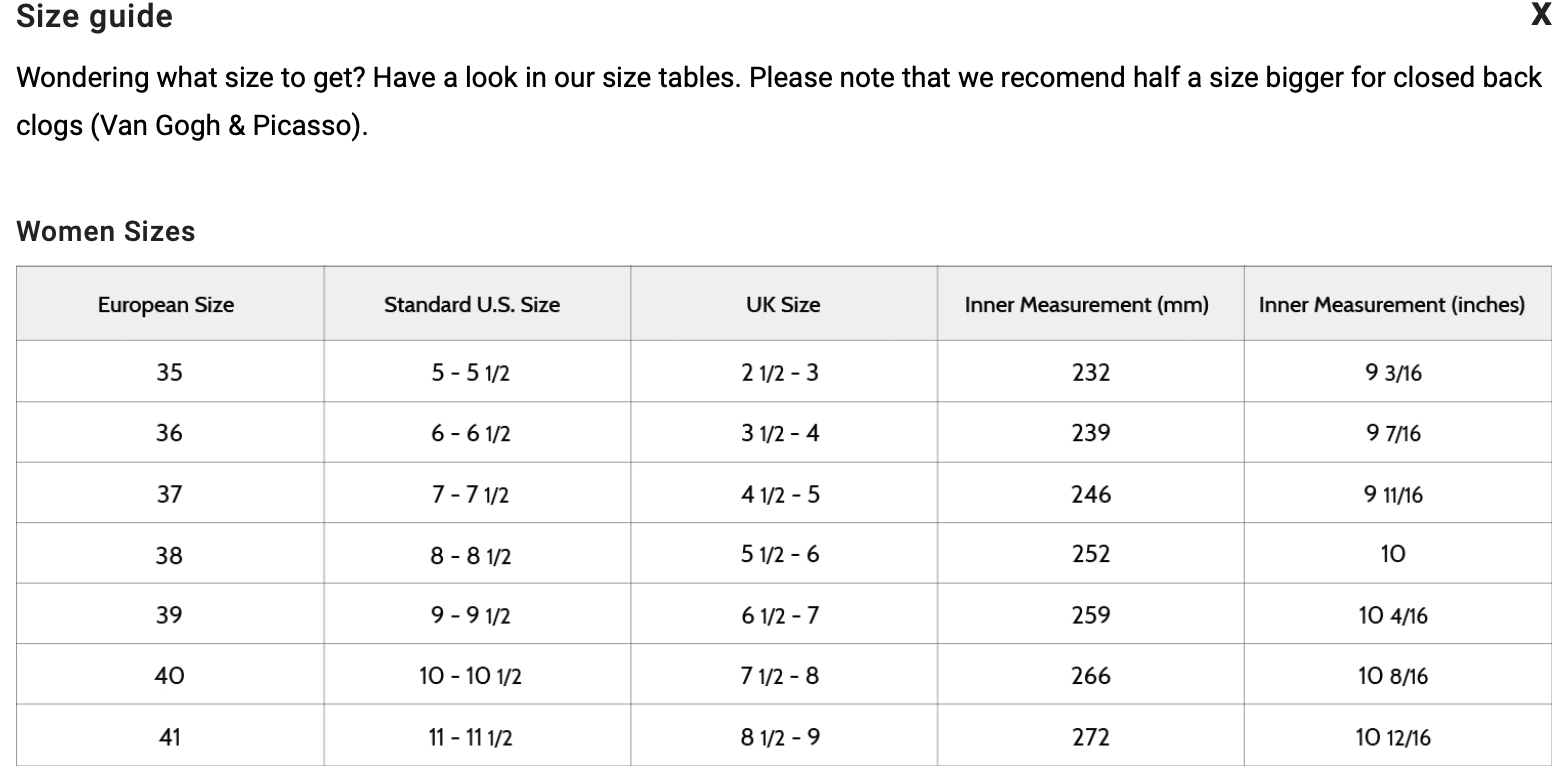The height and width of the screenshot is (778, 1562).
Task: Click the U.S. size 10 - 10 1/2 cell
Action: pyautogui.click(x=471, y=677)
